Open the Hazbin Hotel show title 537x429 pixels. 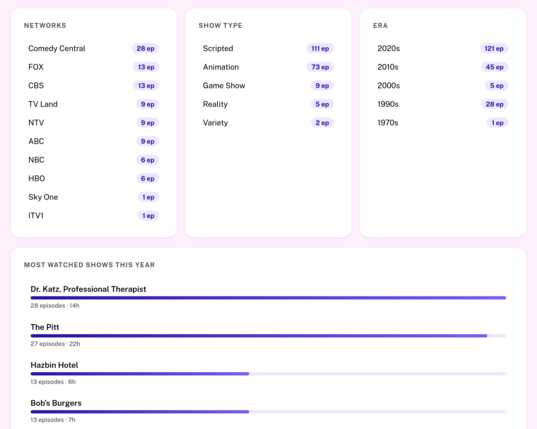tap(54, 365)
